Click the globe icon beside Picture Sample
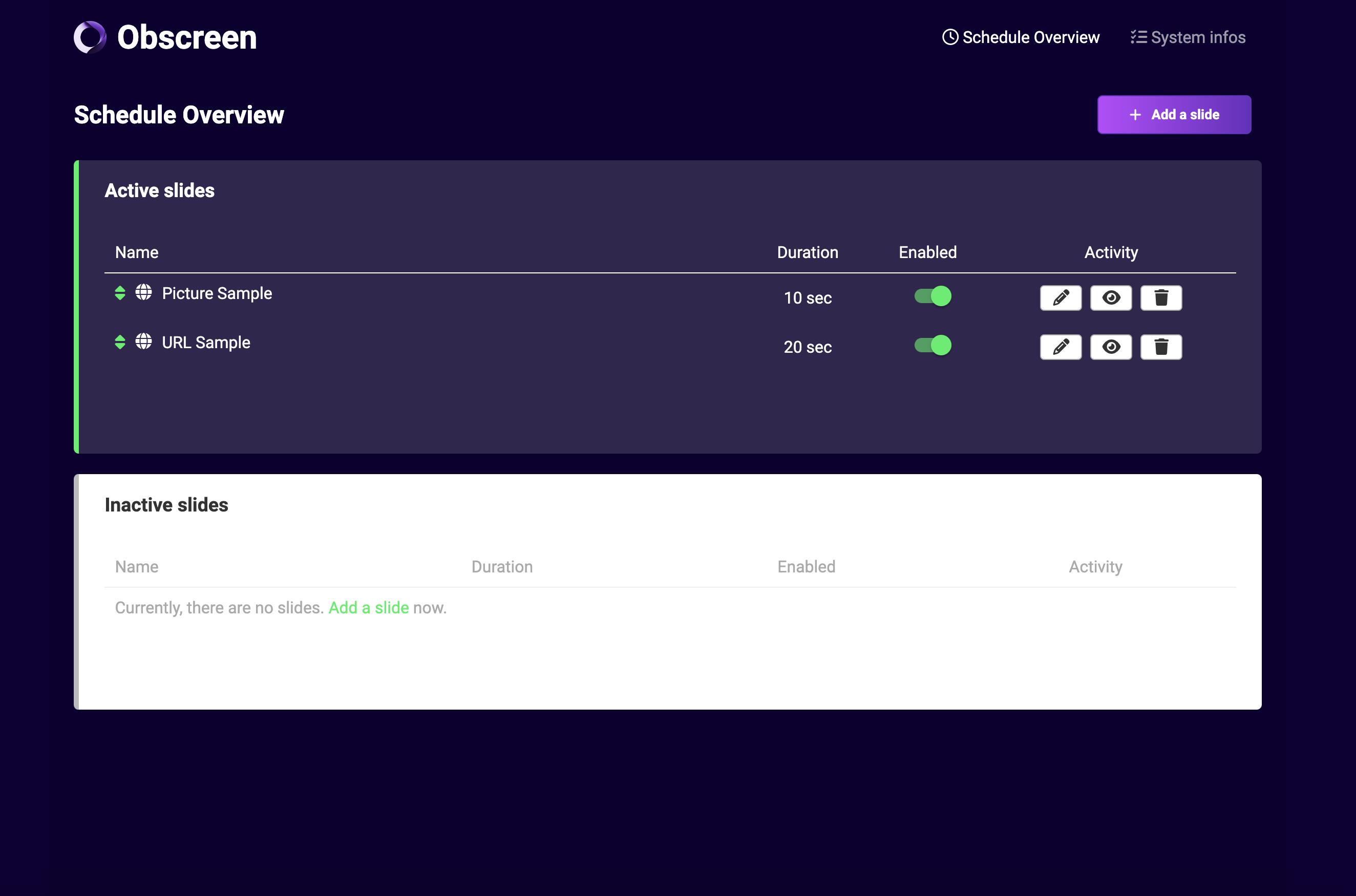Image resolution: width=1356 pixels, height=896 pixels. (x=143, y=292)
